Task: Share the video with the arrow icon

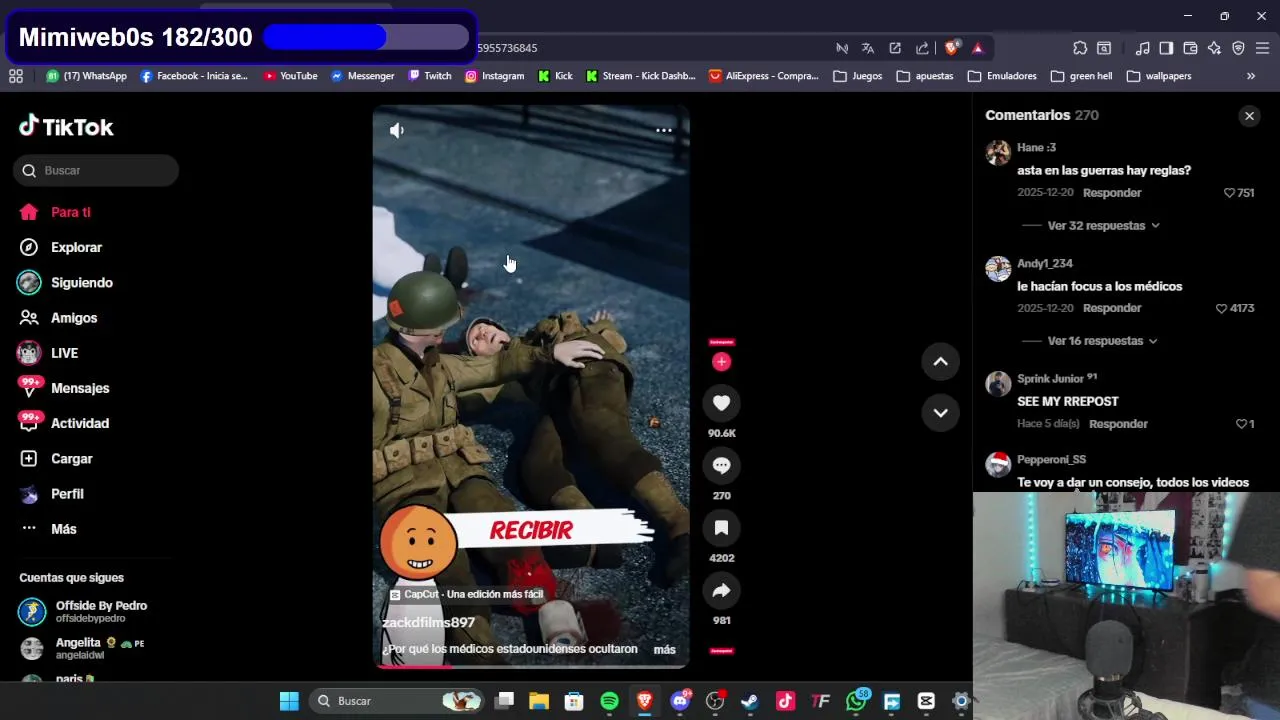Action: pos(721,590)
